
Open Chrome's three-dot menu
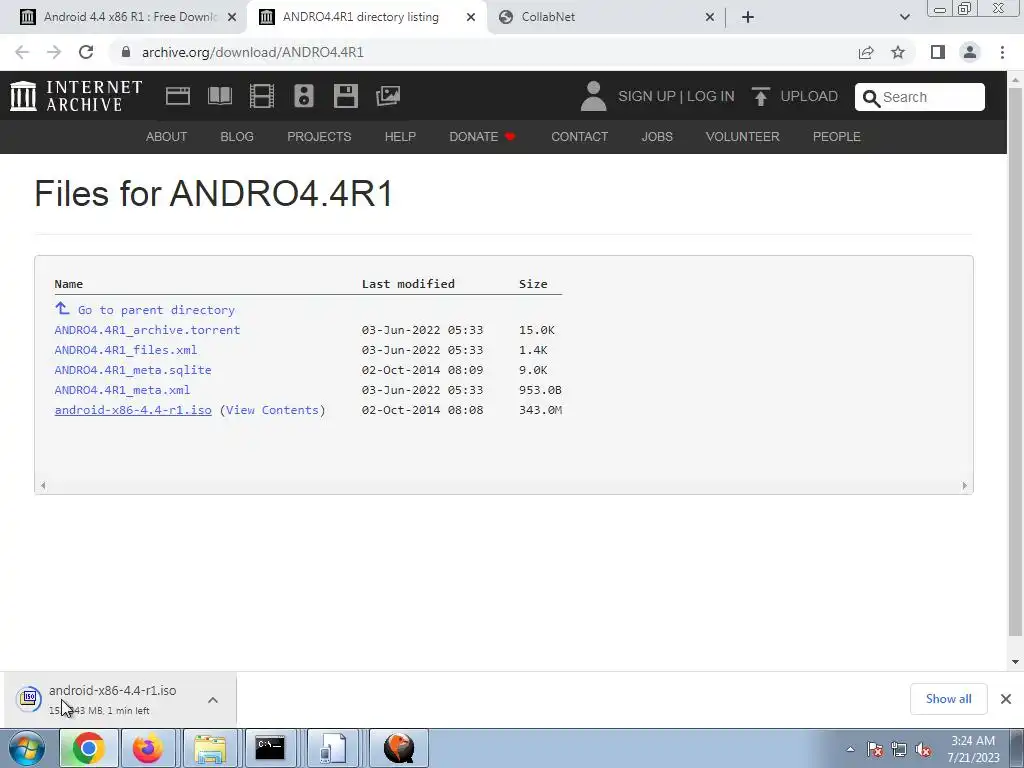click(1002, 52)
